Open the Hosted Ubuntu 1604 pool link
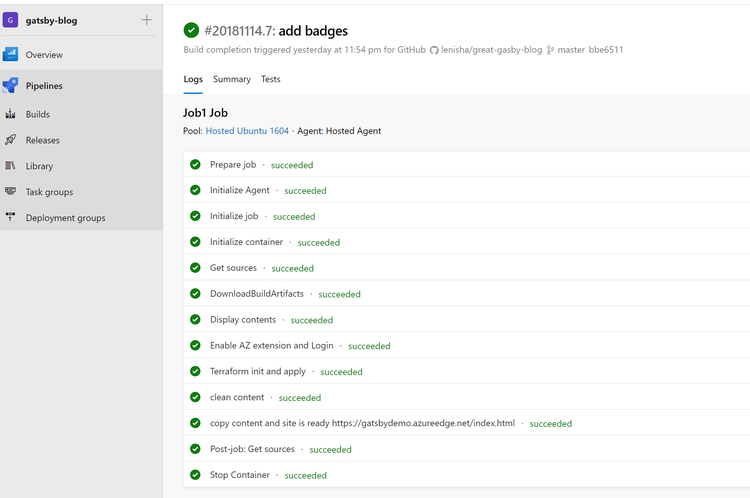The image size is (750, 498). (x=247, y=131)
